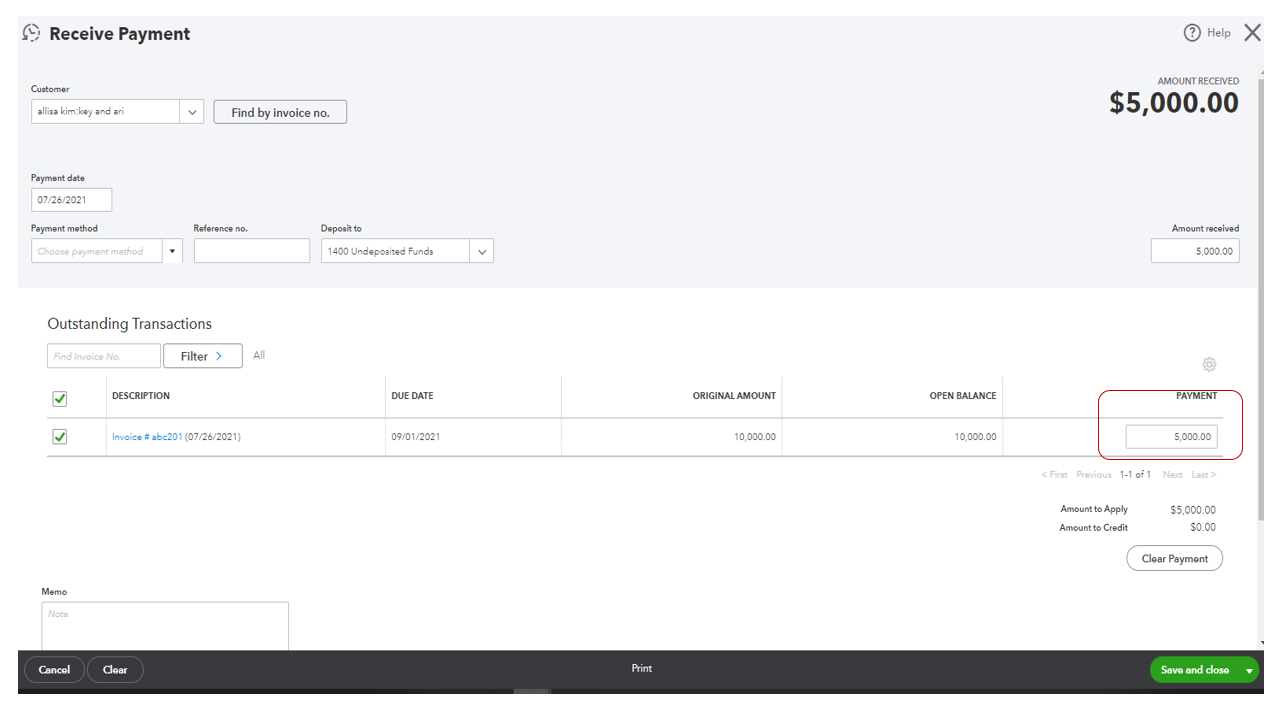The image size is (1280, 720).
Task: Click the Clear button in footer
Action: (115, 670)
